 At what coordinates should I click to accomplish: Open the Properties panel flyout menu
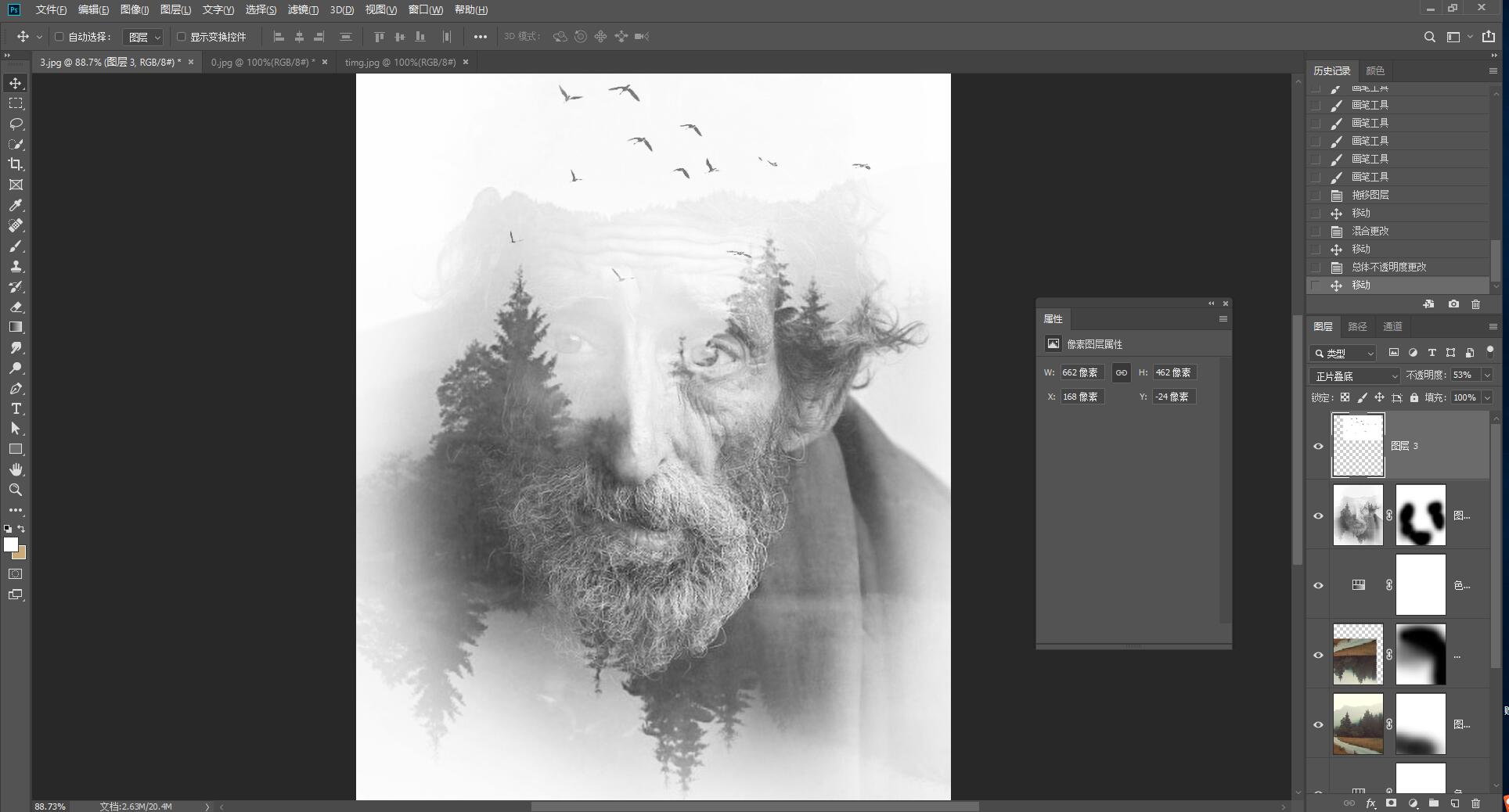coord(1223,319)
